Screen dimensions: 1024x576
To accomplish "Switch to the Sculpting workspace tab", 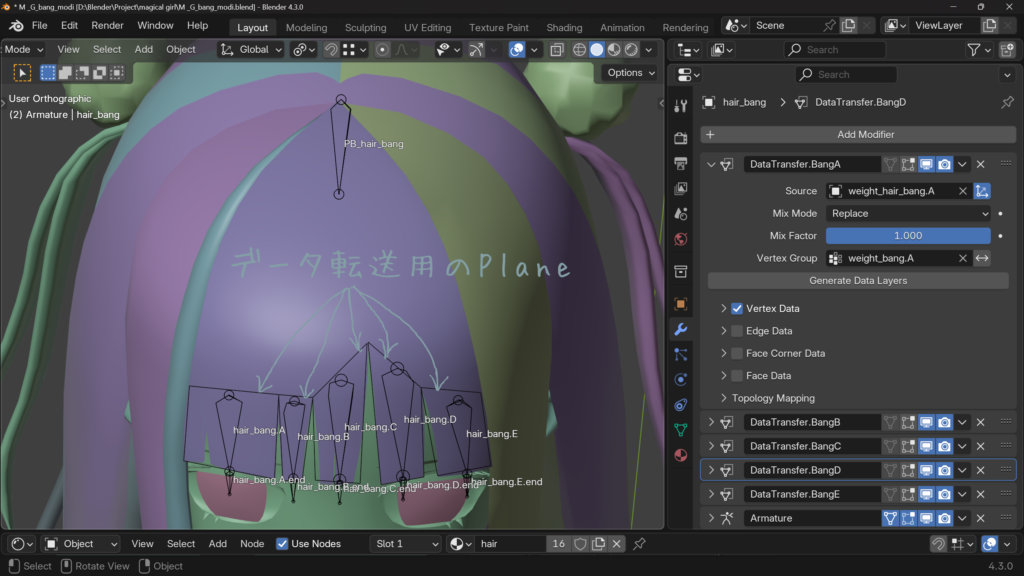I will pos(365,28).
